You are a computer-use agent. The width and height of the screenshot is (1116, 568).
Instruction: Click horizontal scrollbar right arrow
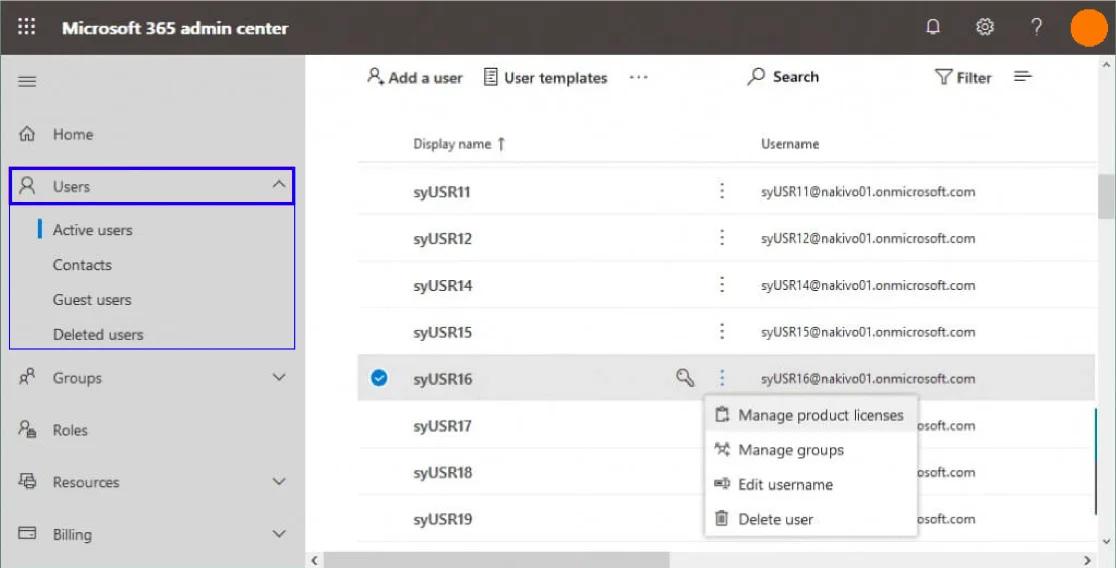1087,560
